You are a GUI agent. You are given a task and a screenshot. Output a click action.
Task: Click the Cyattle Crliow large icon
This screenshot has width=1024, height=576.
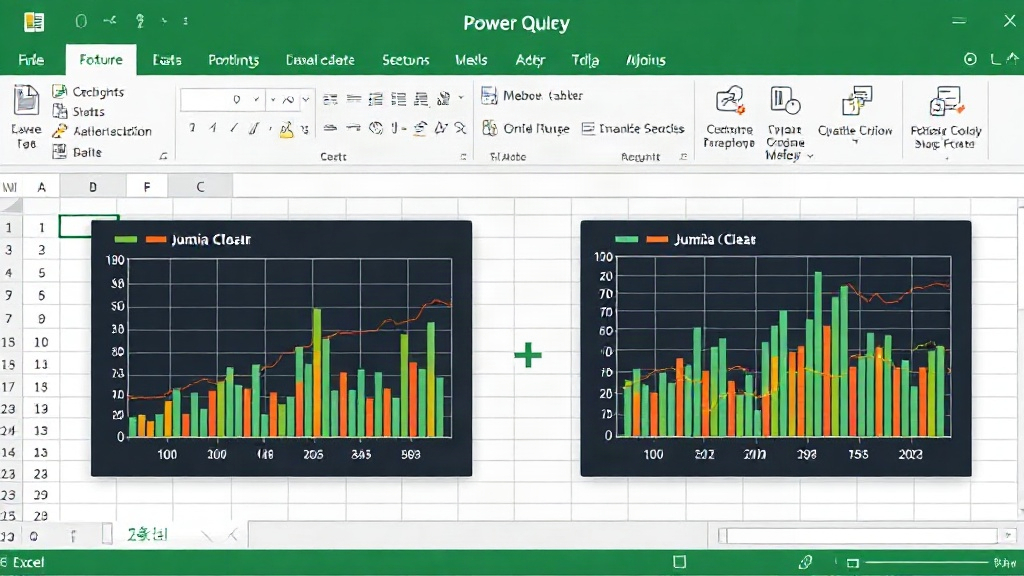(856, 101)
